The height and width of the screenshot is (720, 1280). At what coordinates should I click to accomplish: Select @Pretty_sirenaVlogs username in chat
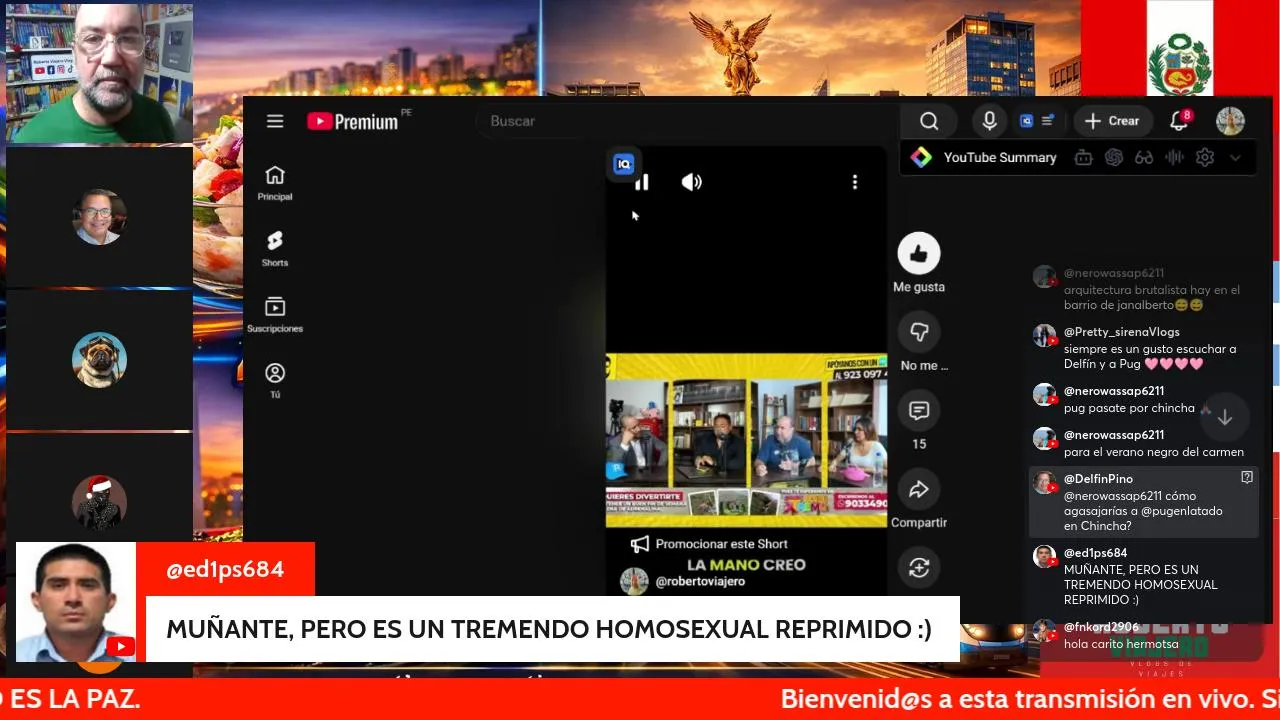click(x=1121, y=332)
